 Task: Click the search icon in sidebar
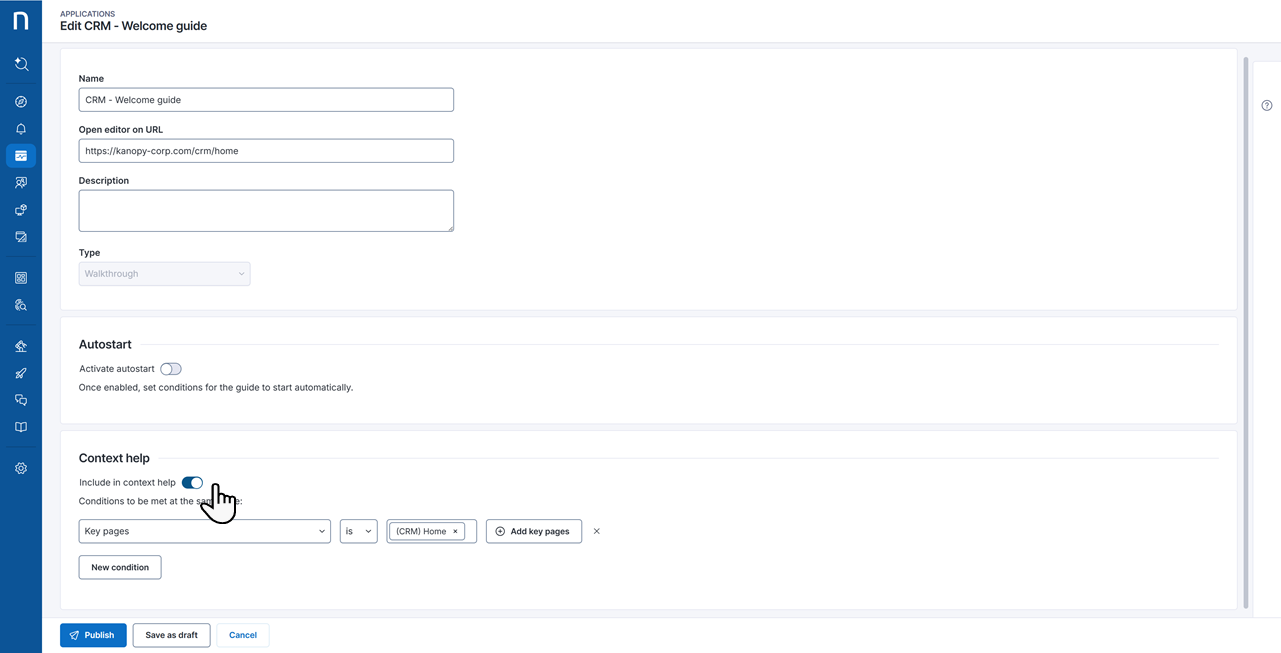21,64
